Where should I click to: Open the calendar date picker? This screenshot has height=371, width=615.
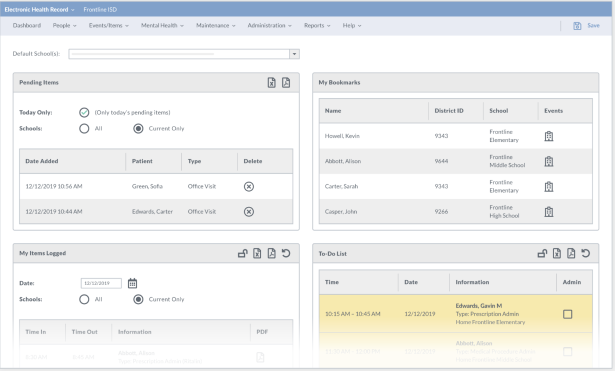133,283
